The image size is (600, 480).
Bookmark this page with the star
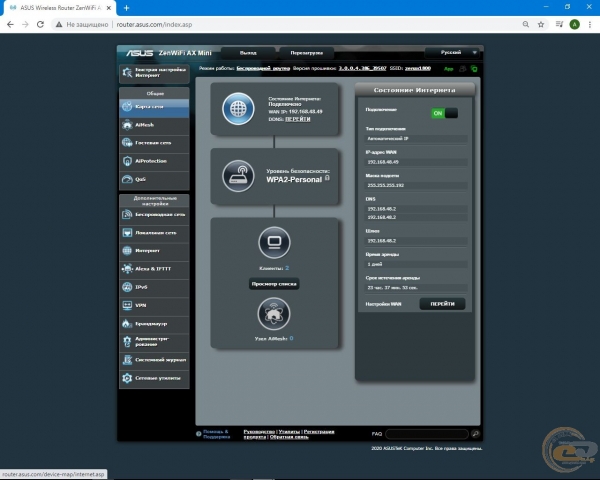(541, 24)
